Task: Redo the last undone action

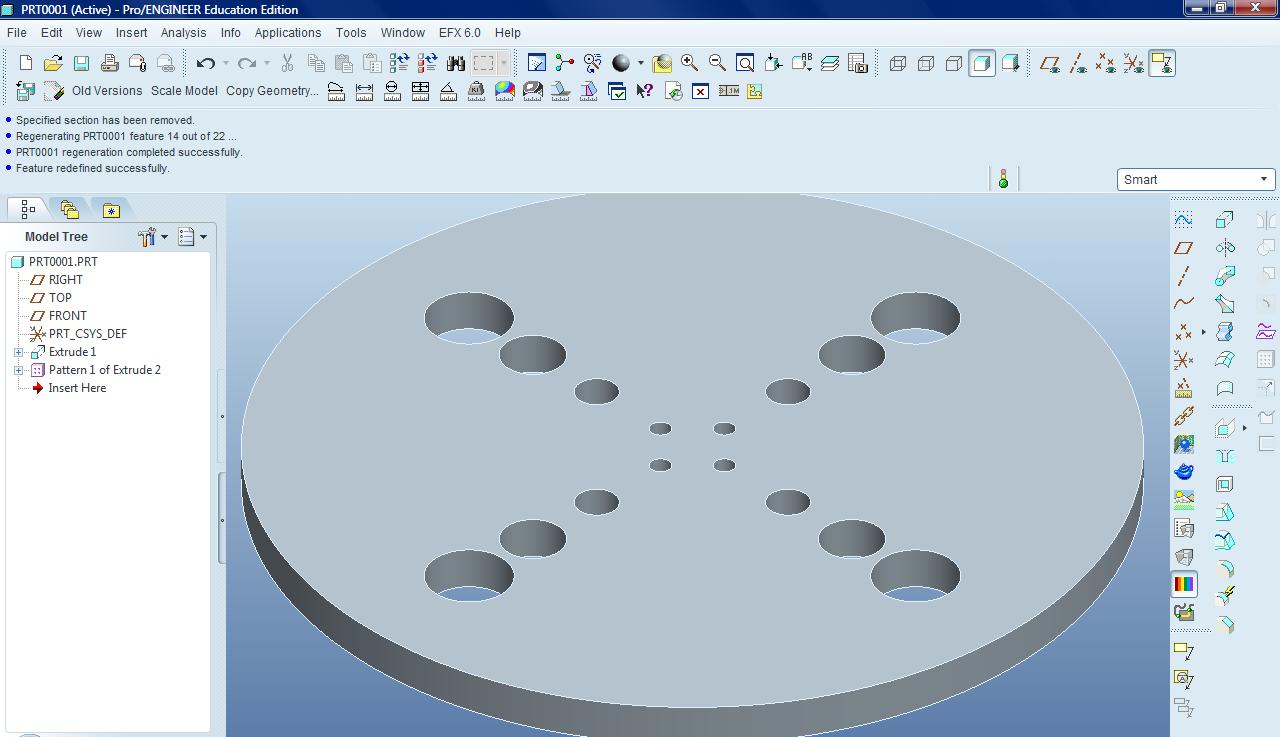Action: click(x=247, y=63)
